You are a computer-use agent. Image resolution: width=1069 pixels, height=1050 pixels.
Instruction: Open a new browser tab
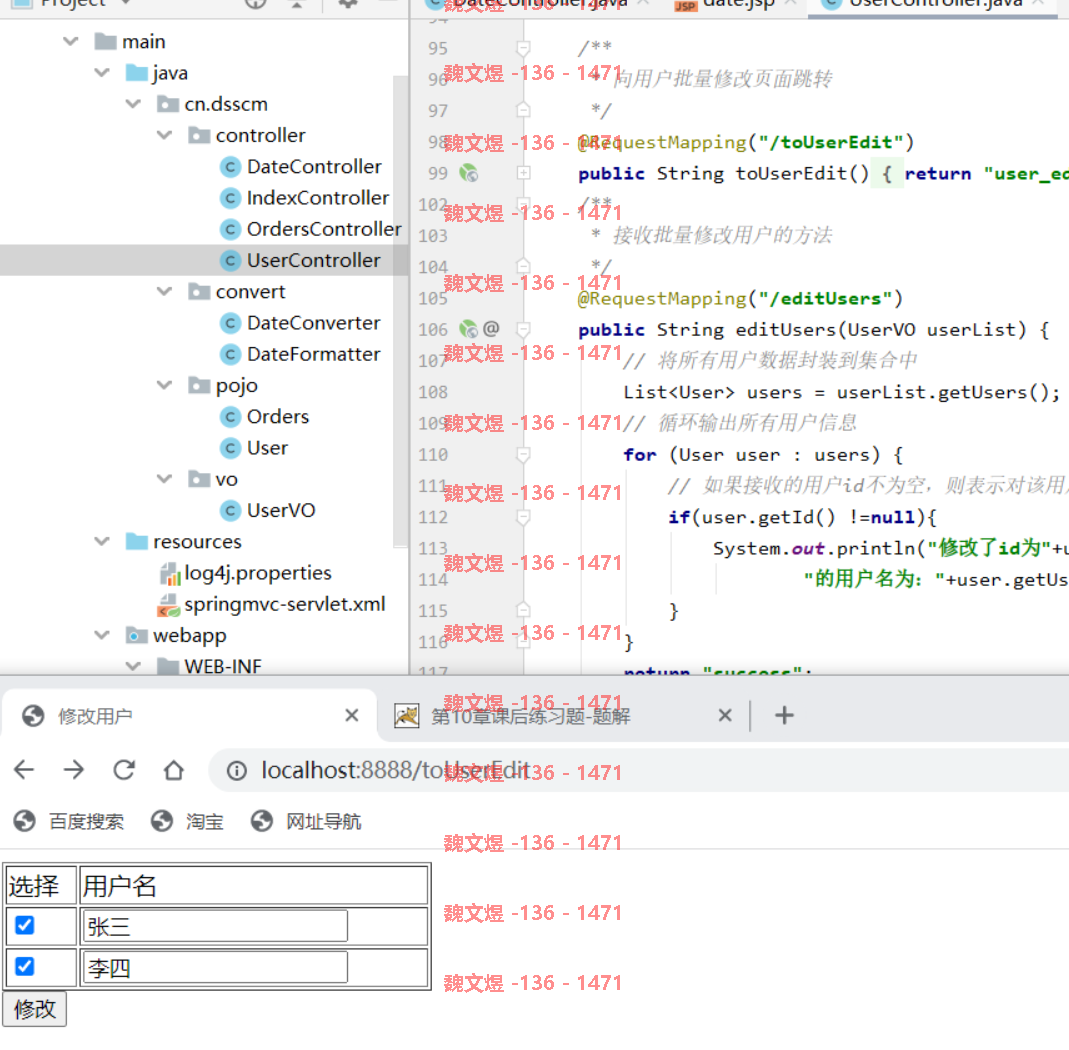[785, 715]
